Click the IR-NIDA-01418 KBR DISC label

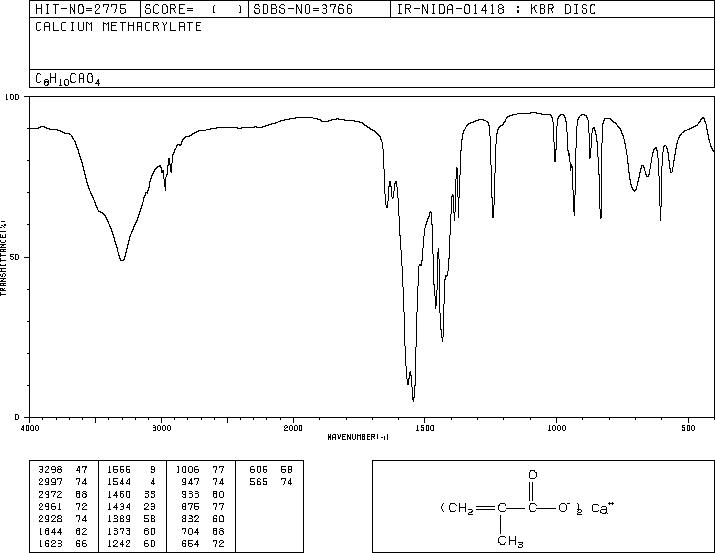(x=496, y=9)
